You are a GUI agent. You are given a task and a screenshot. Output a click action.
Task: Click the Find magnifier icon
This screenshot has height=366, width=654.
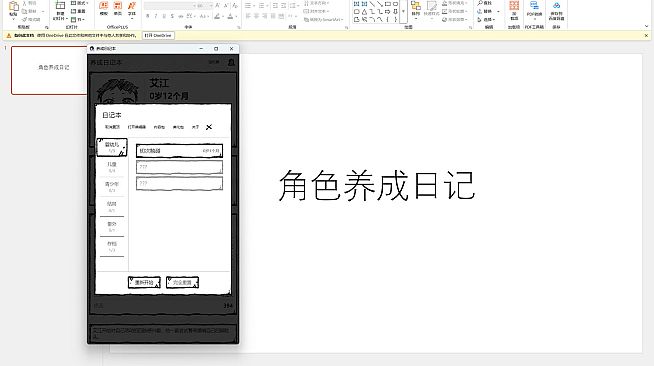click(480, 3)
